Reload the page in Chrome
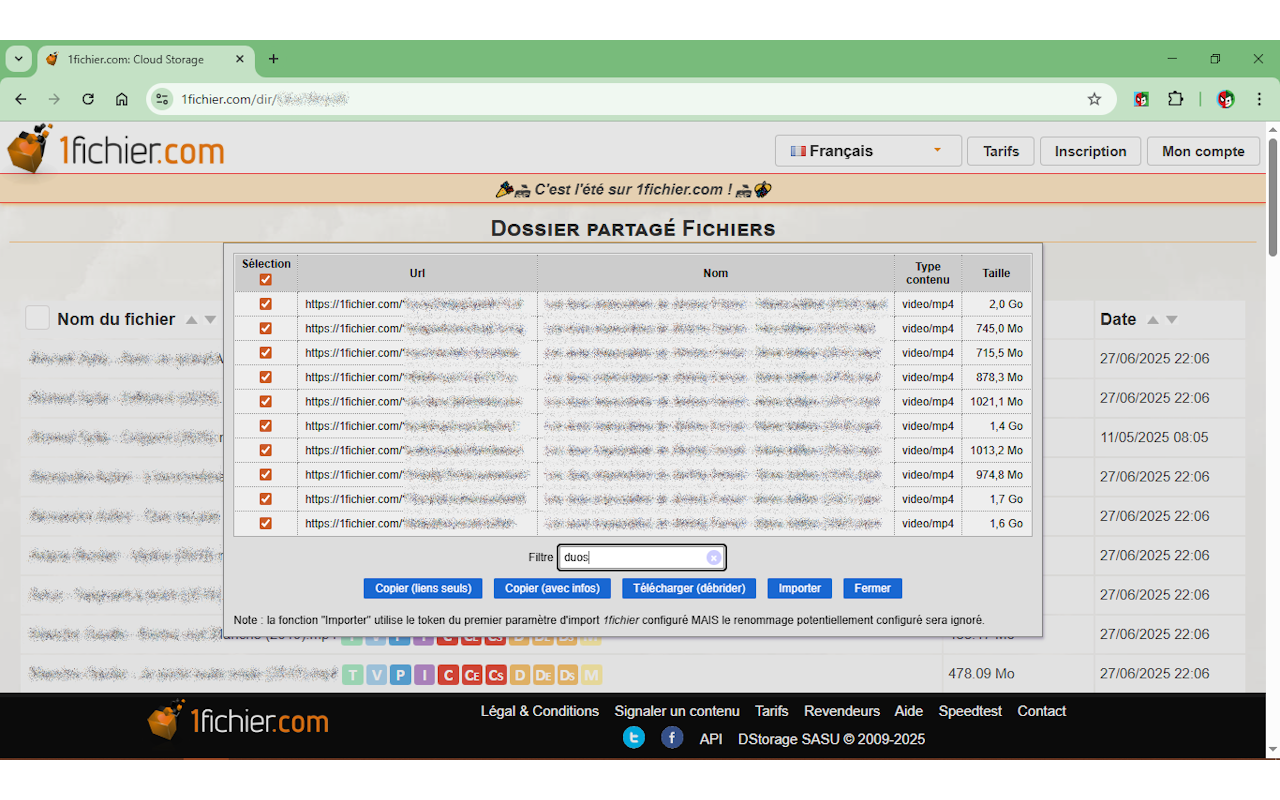The image size is (1280, 800). click(x=88, y=99)
